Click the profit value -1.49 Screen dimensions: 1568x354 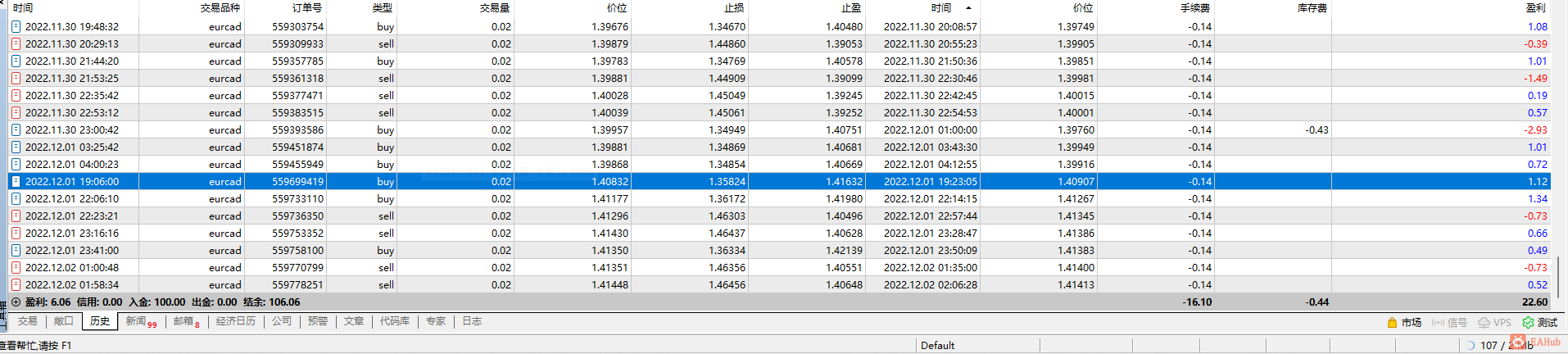[x=1535, y=78]
